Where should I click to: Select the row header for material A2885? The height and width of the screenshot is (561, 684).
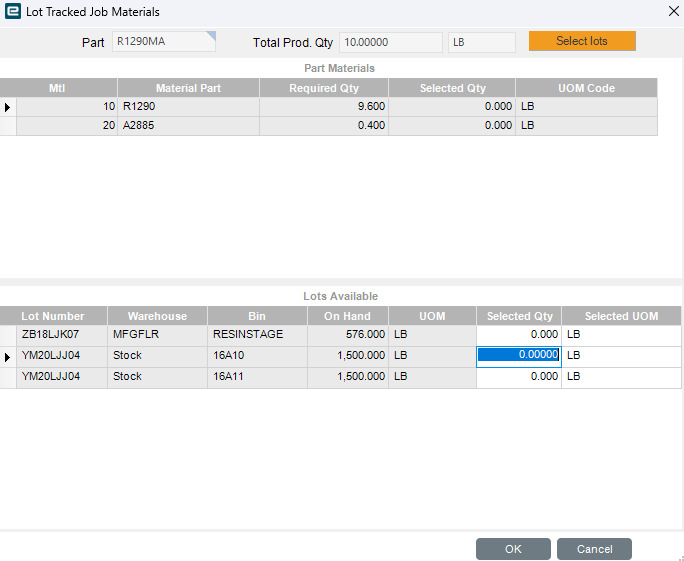(8, 126)
